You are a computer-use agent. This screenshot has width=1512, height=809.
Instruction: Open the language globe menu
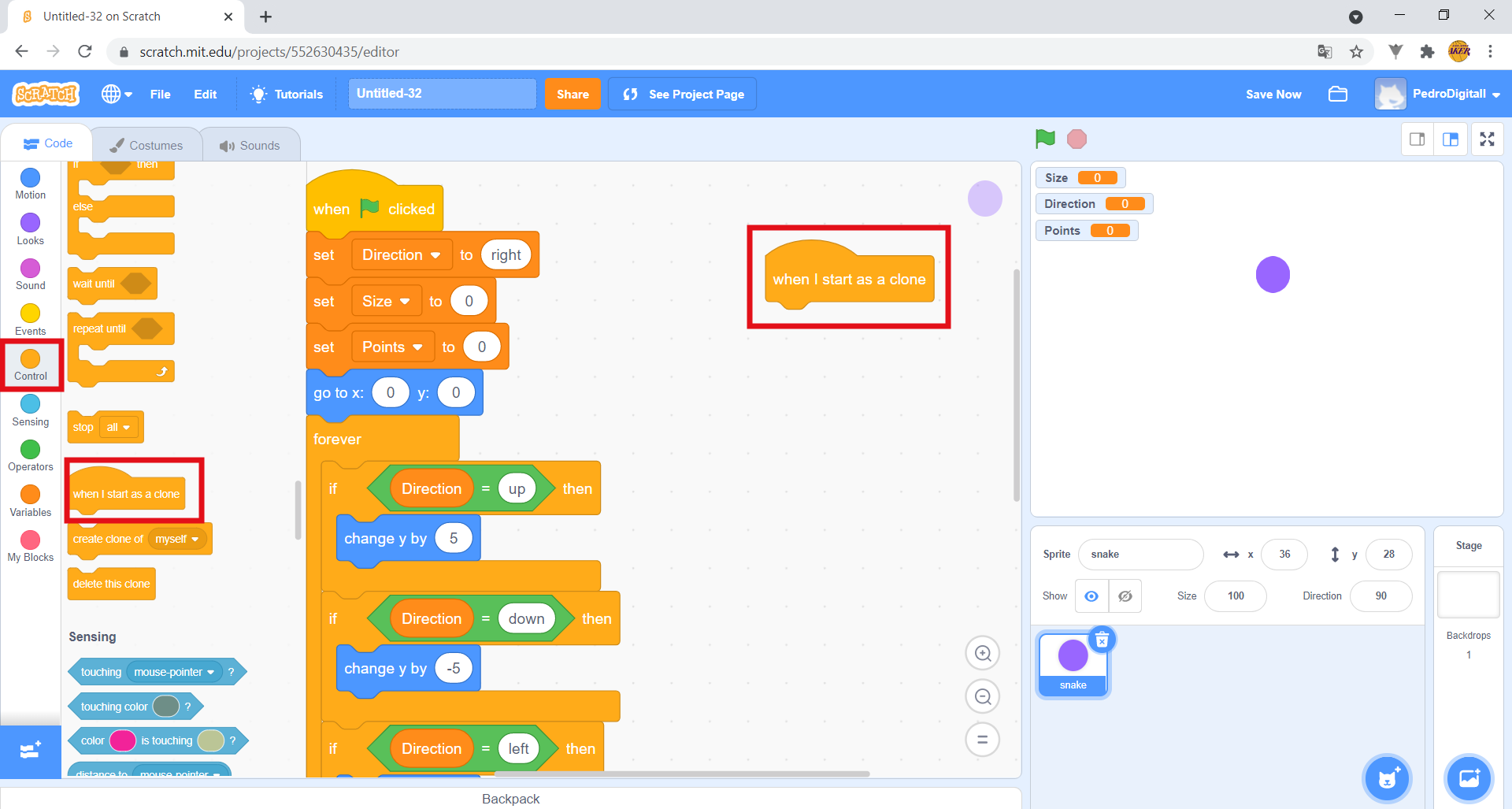[117, 94]
